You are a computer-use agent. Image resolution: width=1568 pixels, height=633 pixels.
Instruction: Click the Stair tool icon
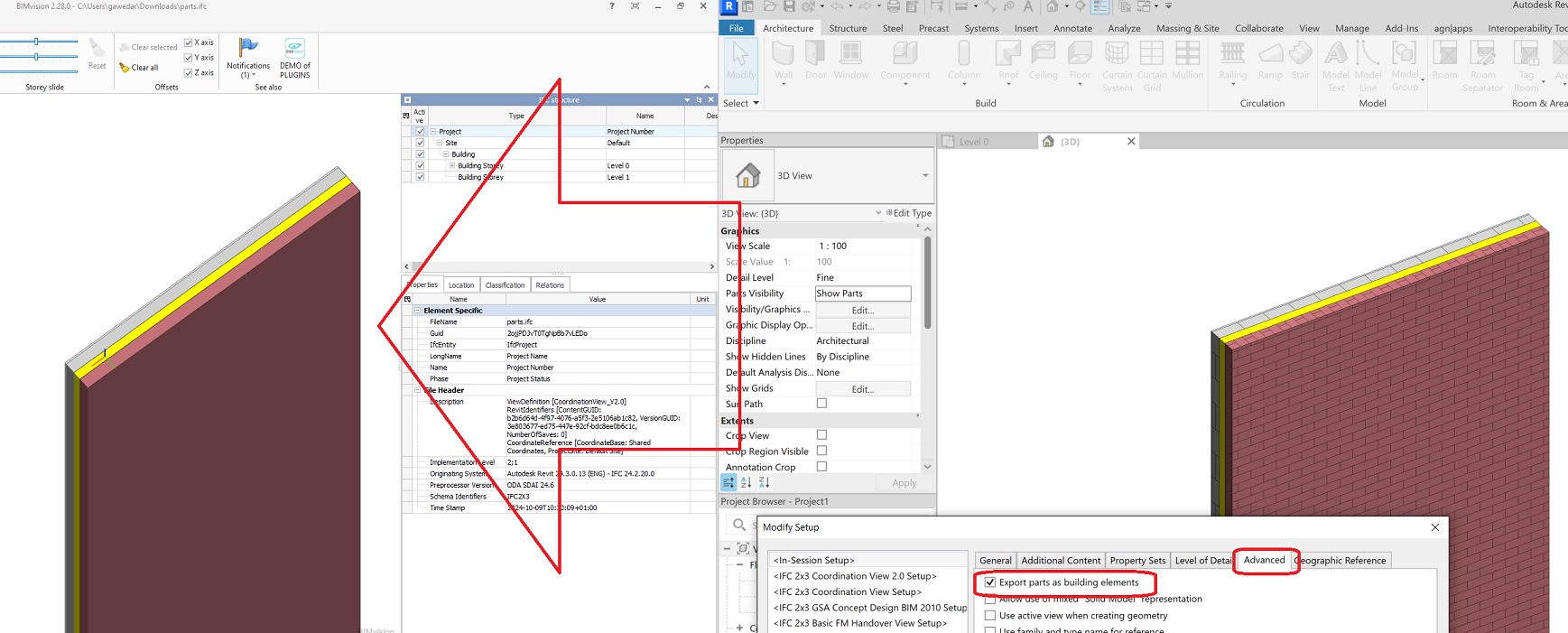(1300, 53)
